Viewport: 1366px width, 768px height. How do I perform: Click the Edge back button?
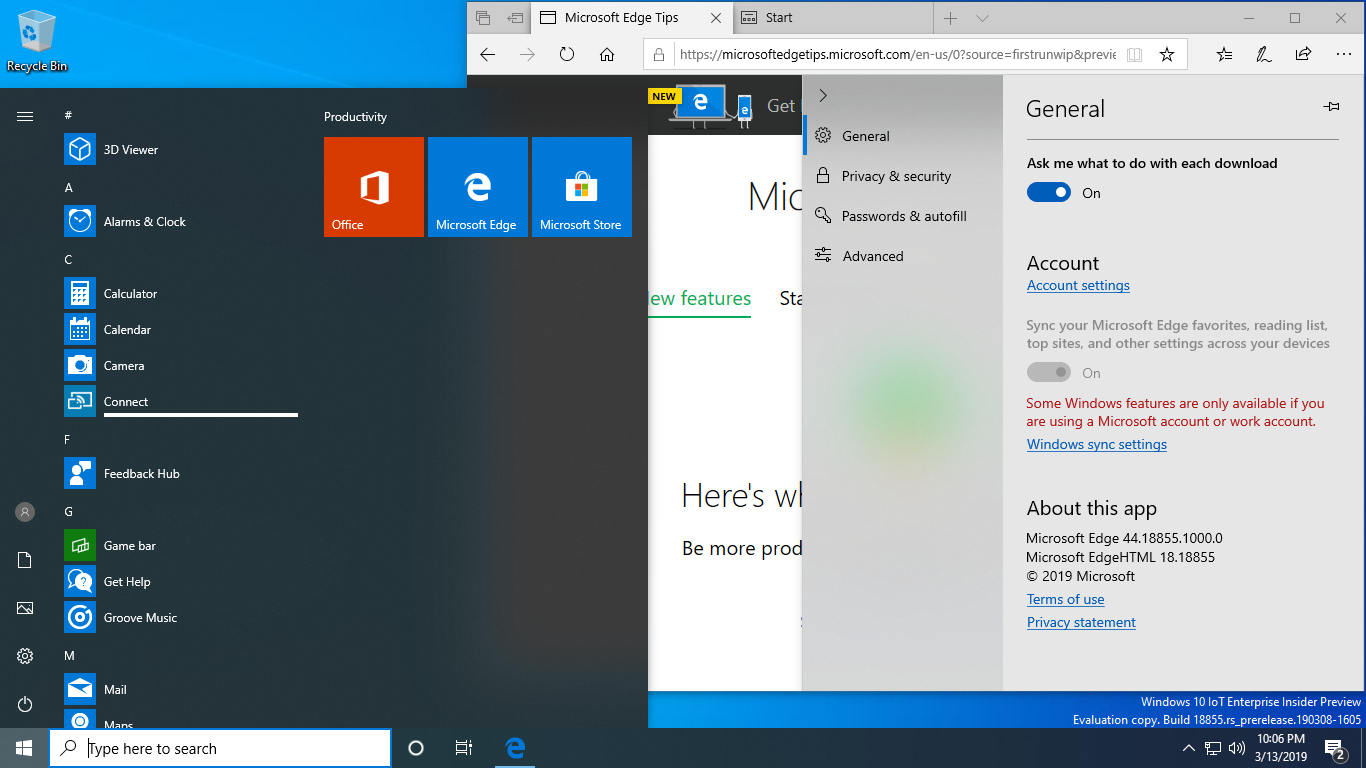(487, 55)
